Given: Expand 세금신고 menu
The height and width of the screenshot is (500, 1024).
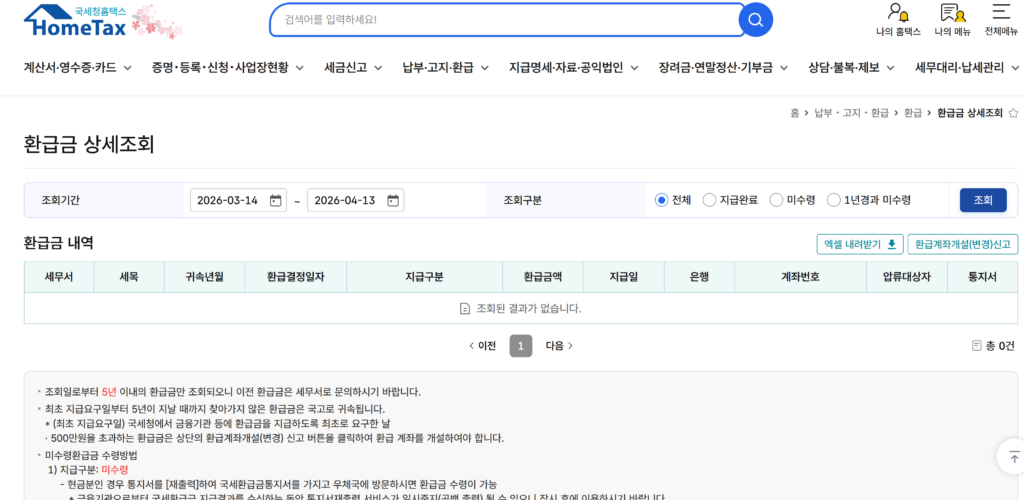Looking at the screenshot, I should [353, 67].
